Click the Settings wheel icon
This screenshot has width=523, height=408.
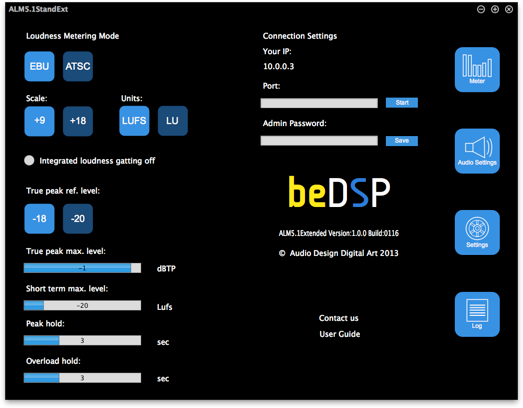coord(477,233)
